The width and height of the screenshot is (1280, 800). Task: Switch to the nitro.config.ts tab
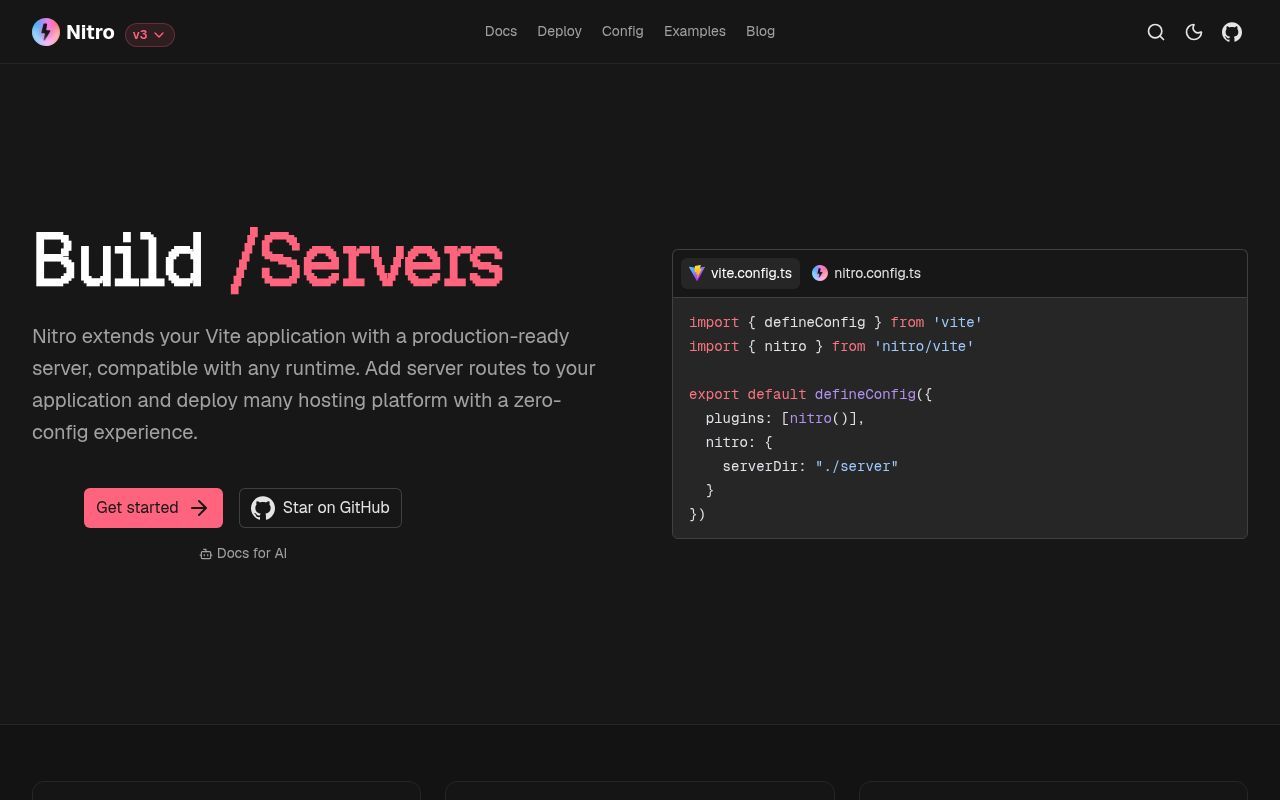click(x=866, y=273)
